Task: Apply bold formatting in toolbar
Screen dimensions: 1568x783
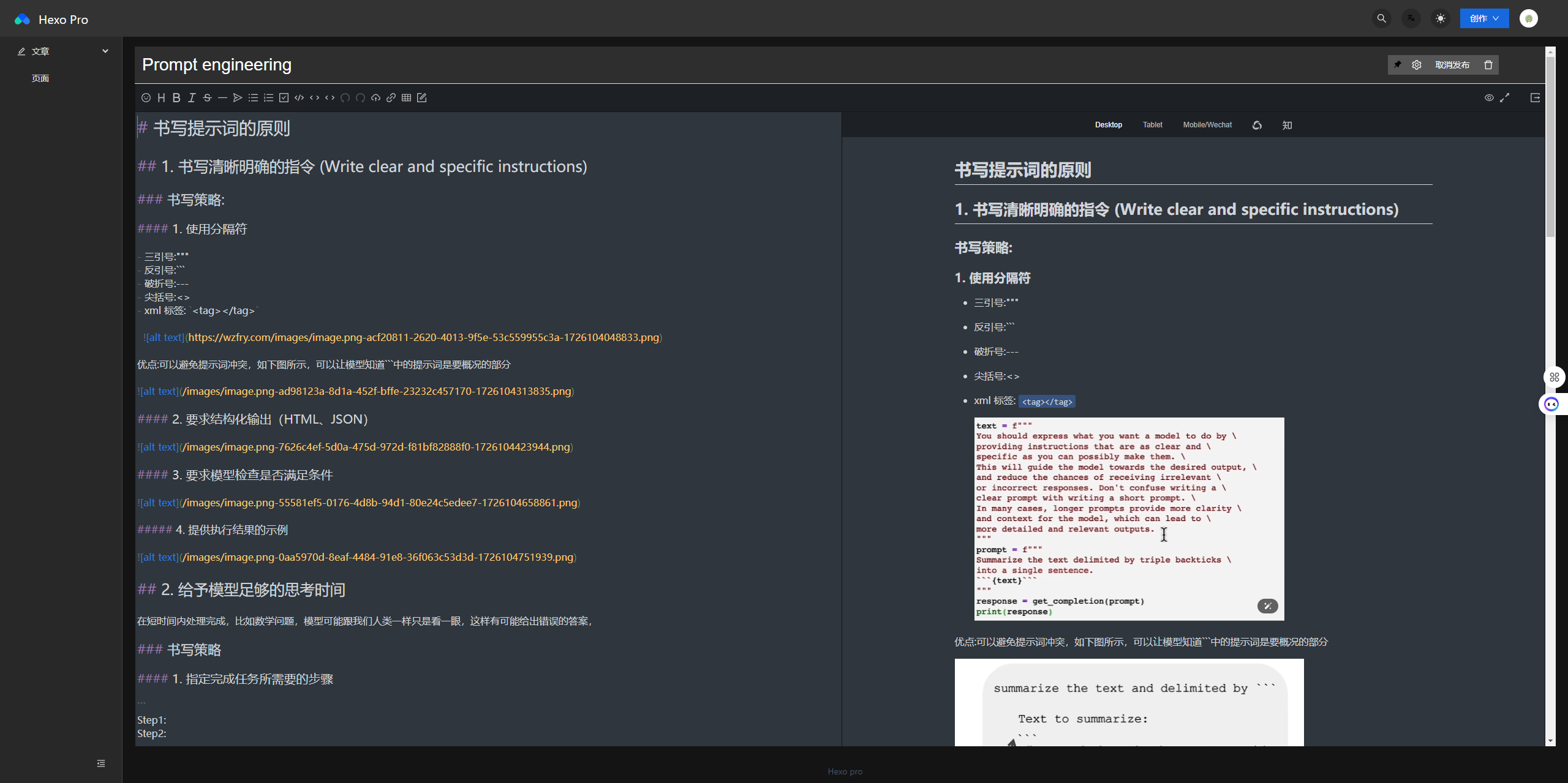Action: point(176,98)
